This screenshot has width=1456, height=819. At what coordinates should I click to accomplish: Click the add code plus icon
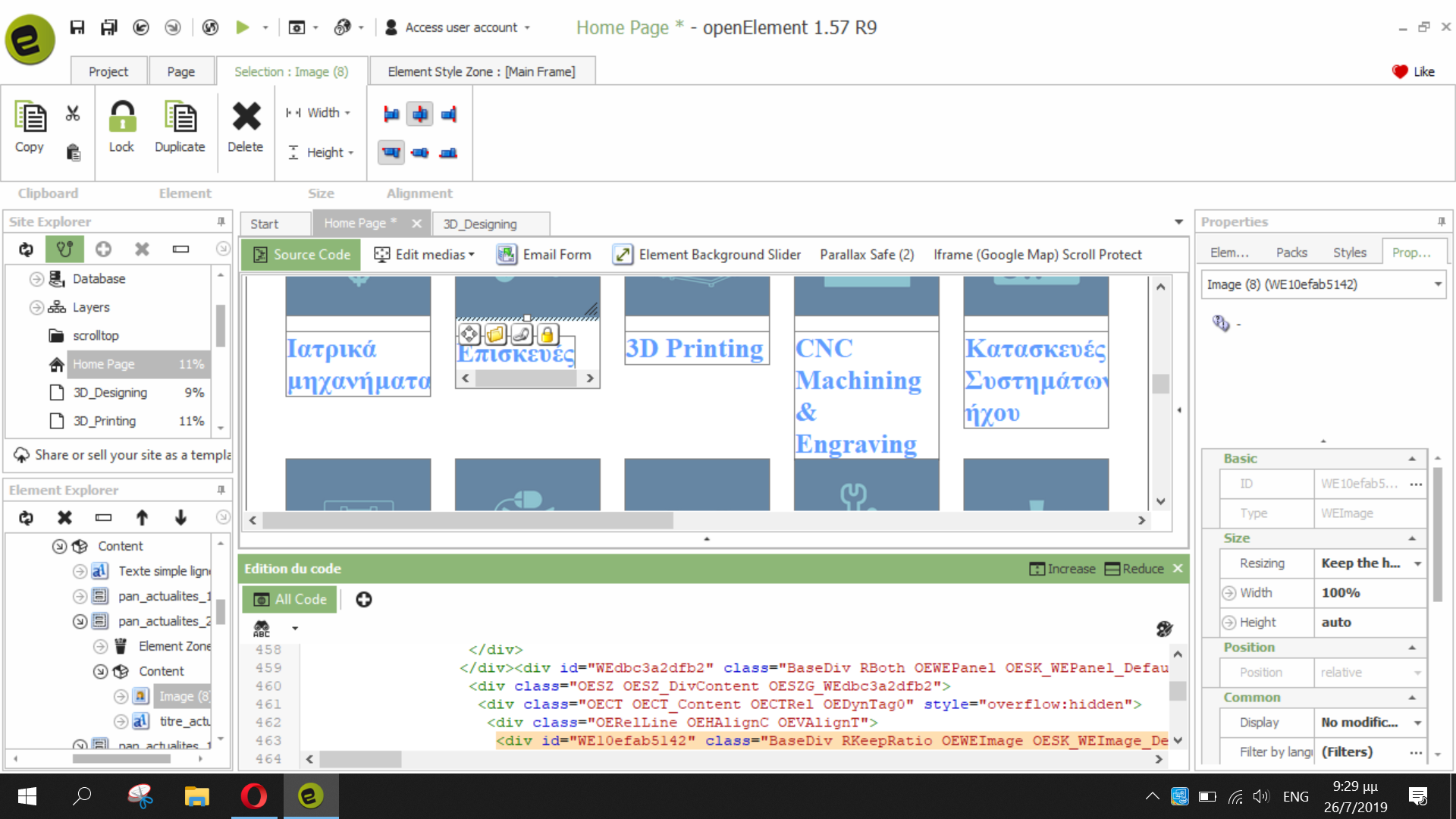364,600
